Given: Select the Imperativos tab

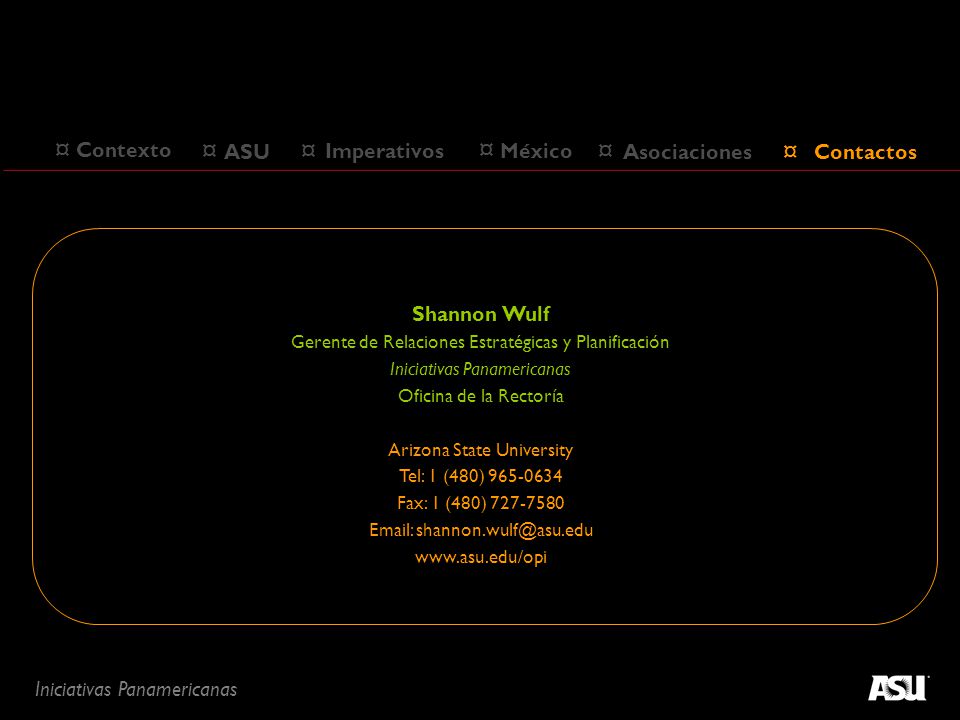Looking at the screenshot, I should [384, 151].
